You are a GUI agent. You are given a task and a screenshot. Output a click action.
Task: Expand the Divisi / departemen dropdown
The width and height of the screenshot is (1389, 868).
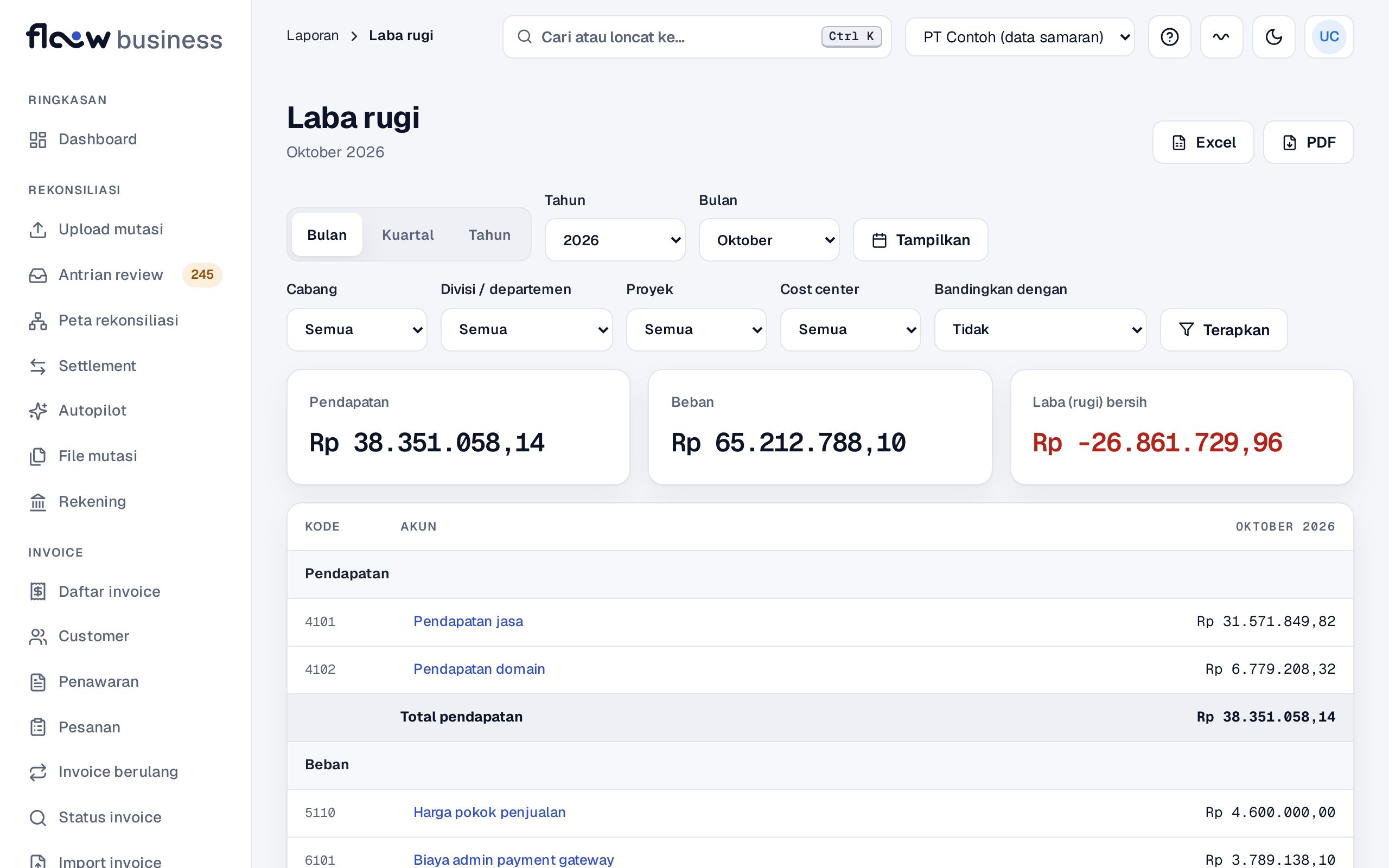(526, 329)
